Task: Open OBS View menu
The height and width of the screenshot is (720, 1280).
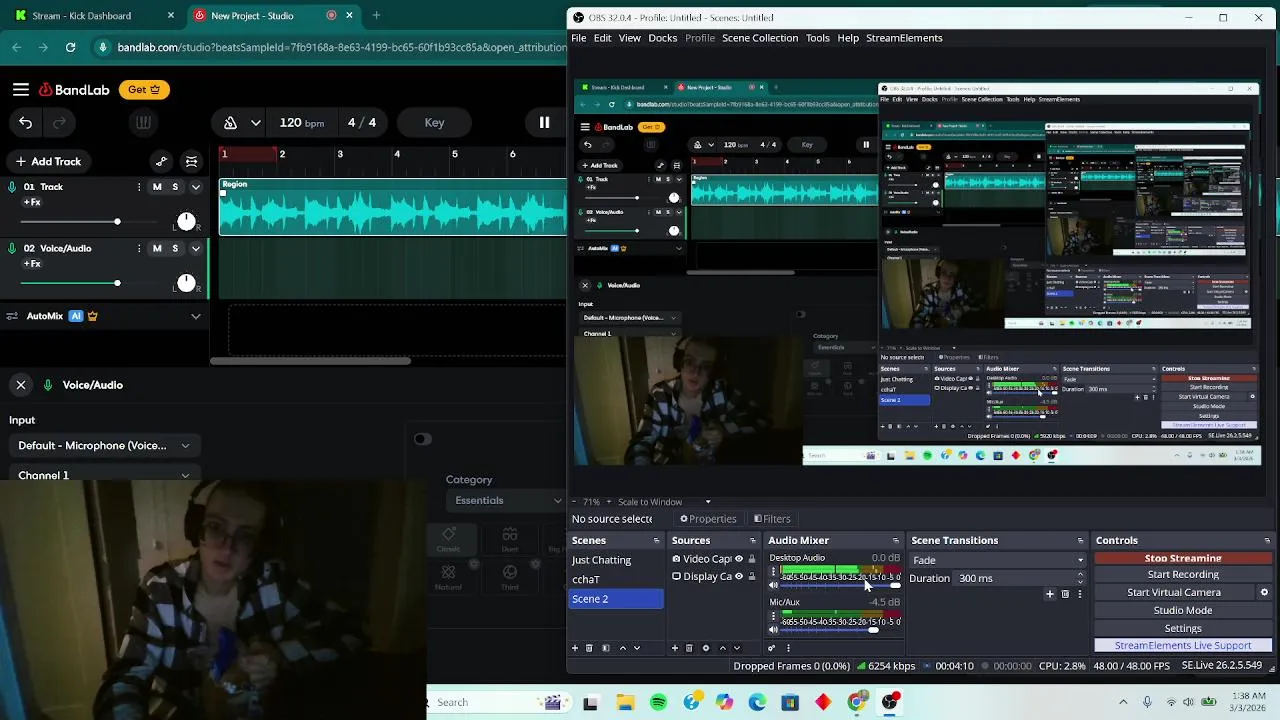Action: (630, 38)
